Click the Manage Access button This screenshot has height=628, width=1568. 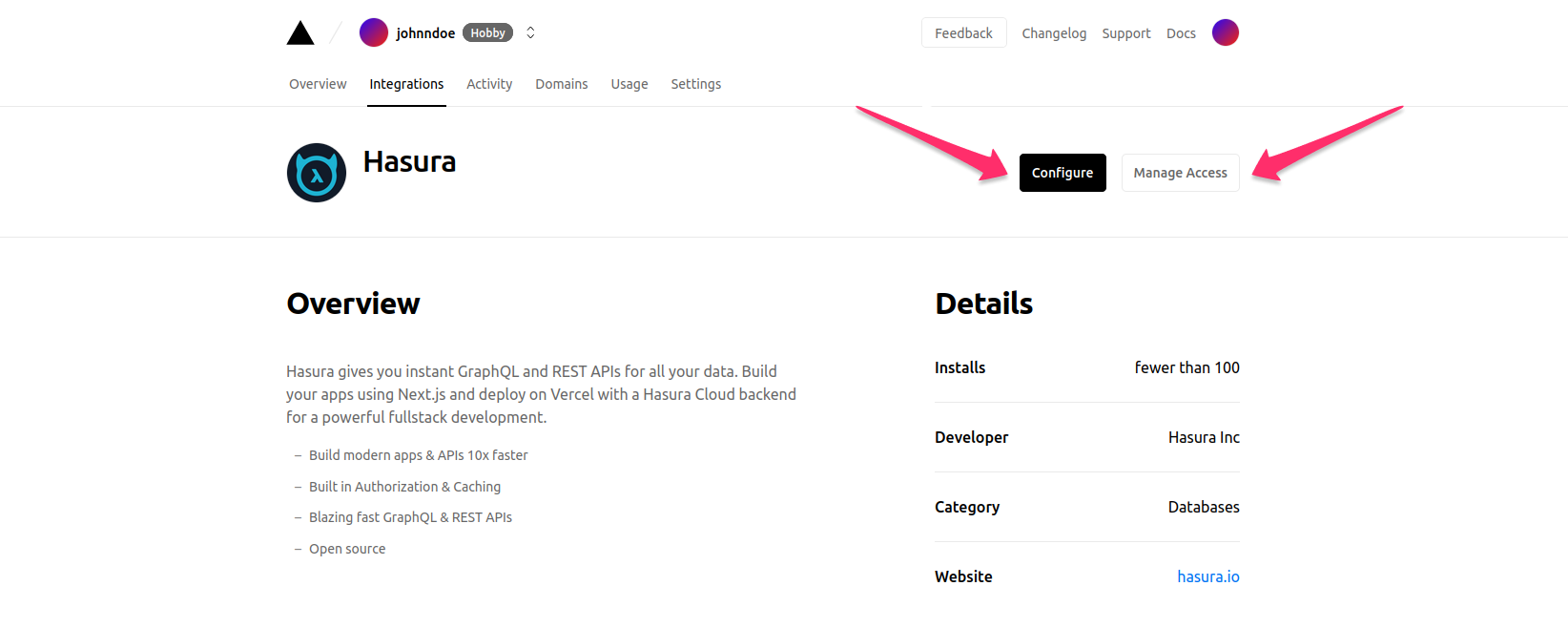tap(1180, 173)
